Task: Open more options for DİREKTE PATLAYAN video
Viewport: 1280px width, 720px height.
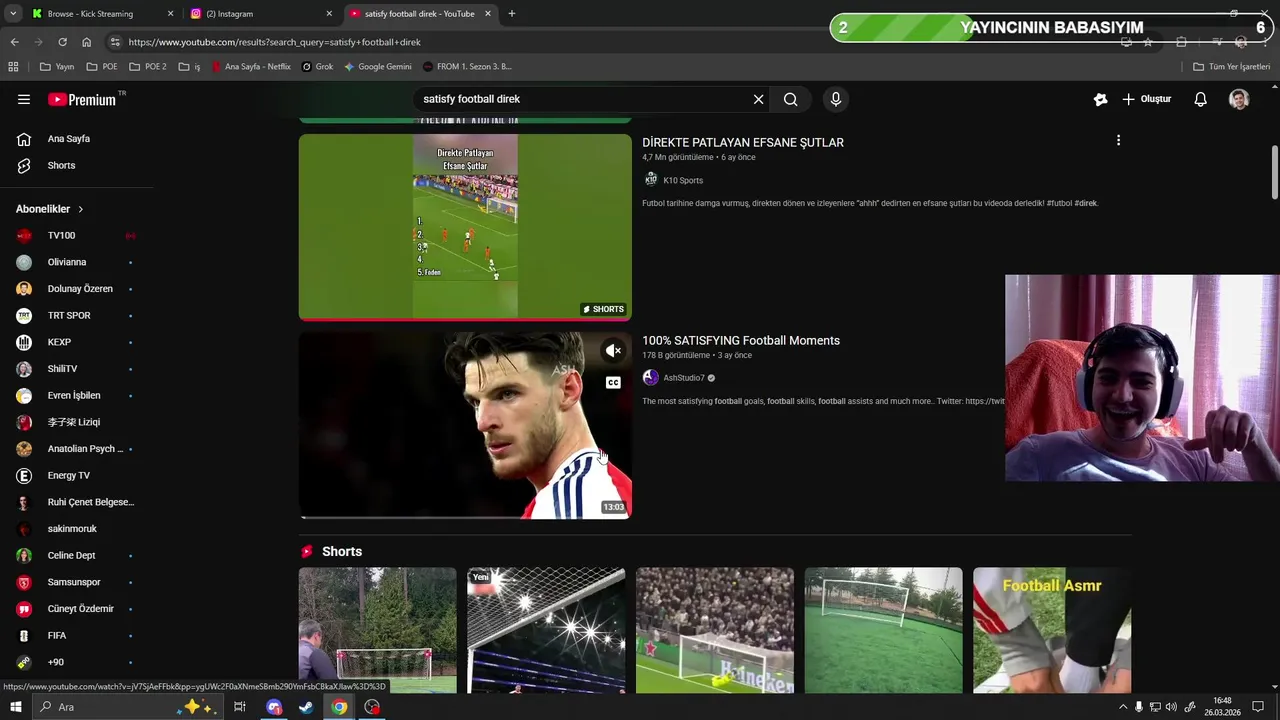Action: [x=1118, y=141]
